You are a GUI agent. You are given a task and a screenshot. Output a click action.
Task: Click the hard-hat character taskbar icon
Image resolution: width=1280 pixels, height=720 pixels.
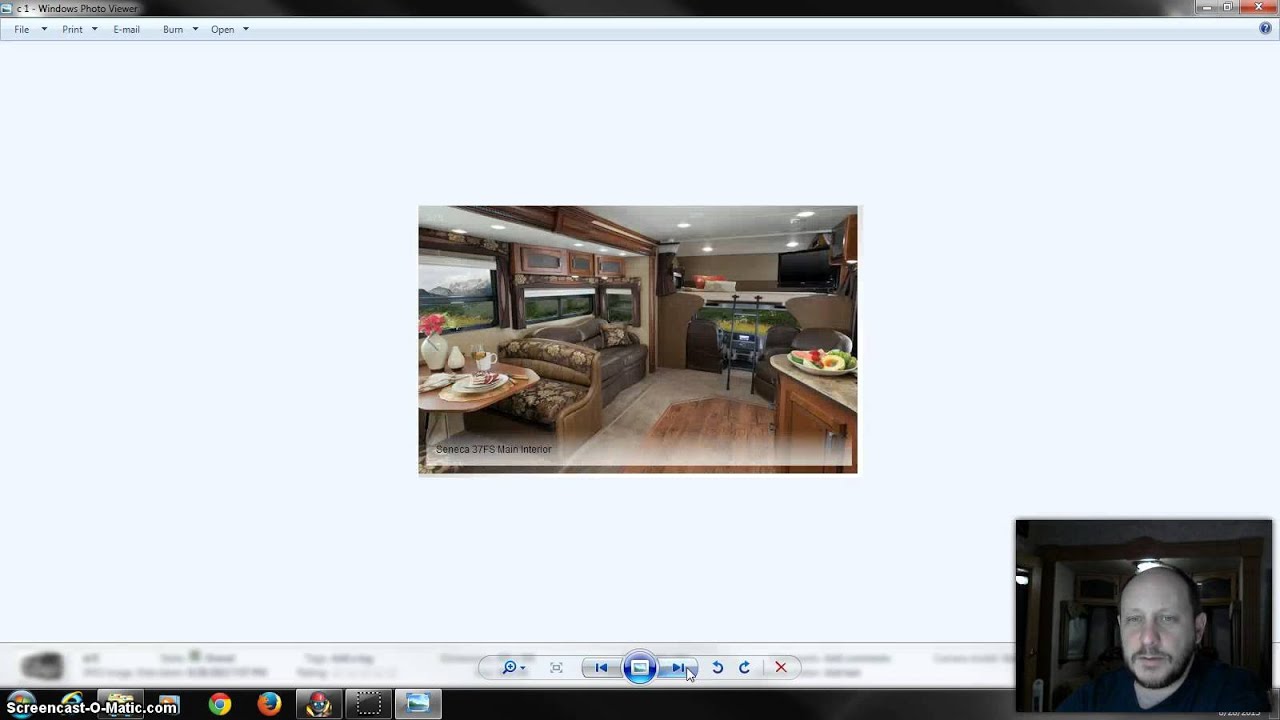[319, 705]
